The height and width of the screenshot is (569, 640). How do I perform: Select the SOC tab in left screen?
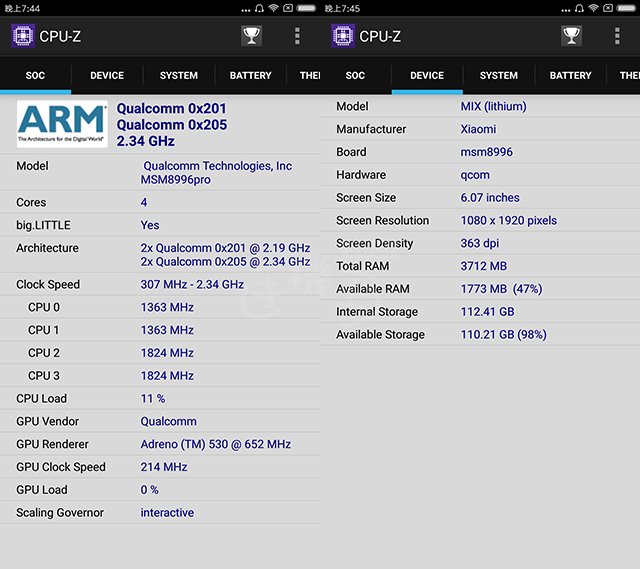click(36, 76)
